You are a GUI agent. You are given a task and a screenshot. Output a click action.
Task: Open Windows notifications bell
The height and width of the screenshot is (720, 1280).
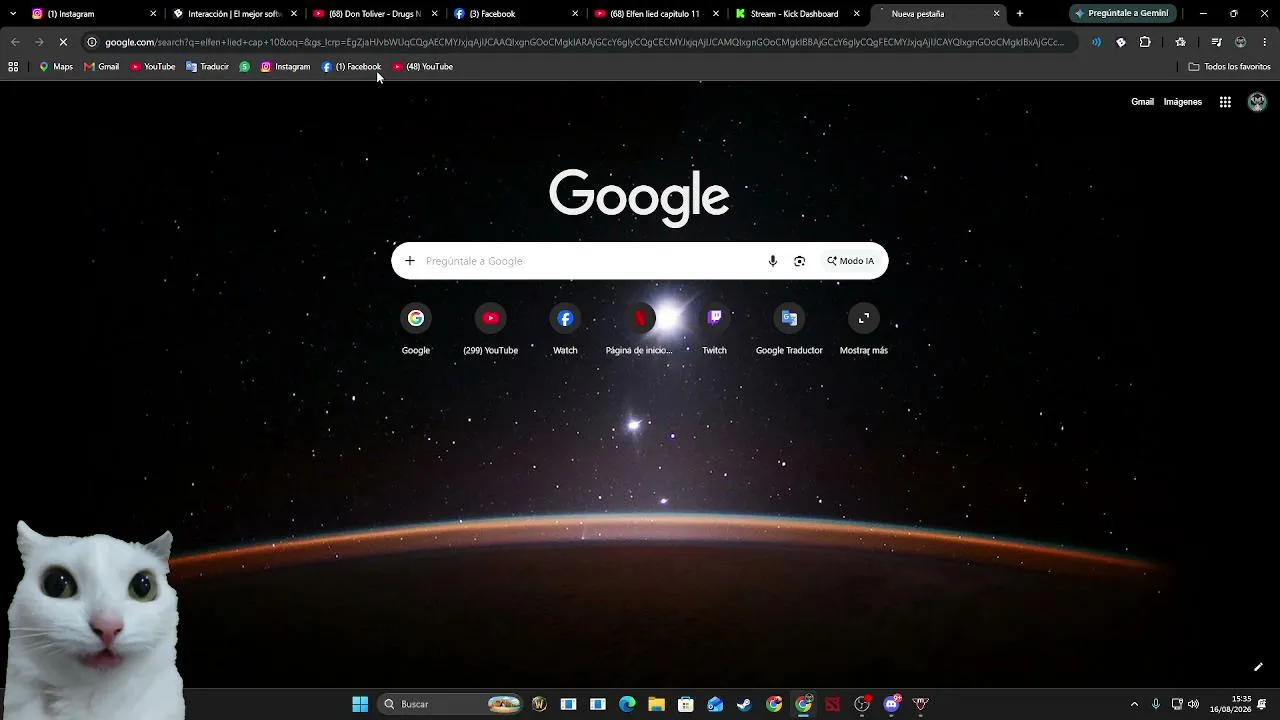pyautogui.click(x=1263, y=704)
